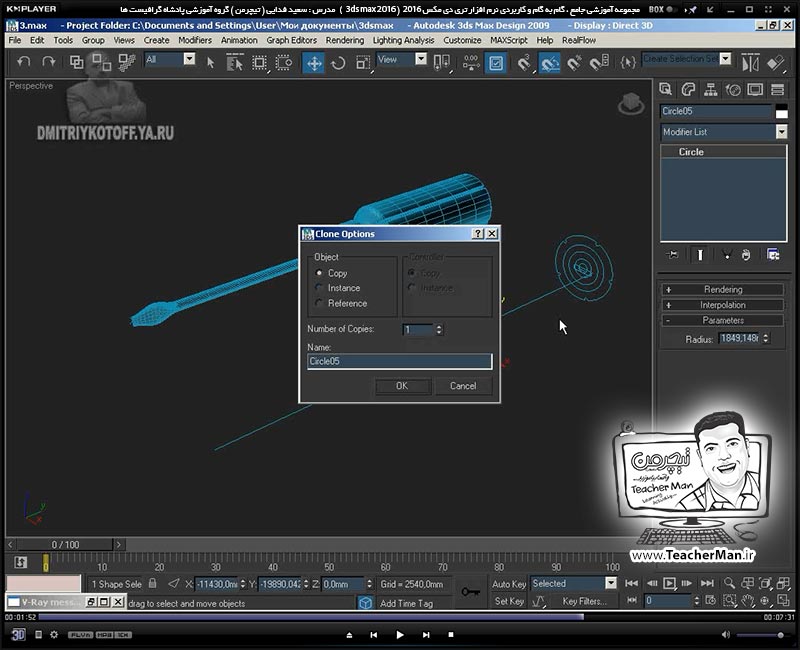
Task: Open the Animation menu
Action: [239, 40]
